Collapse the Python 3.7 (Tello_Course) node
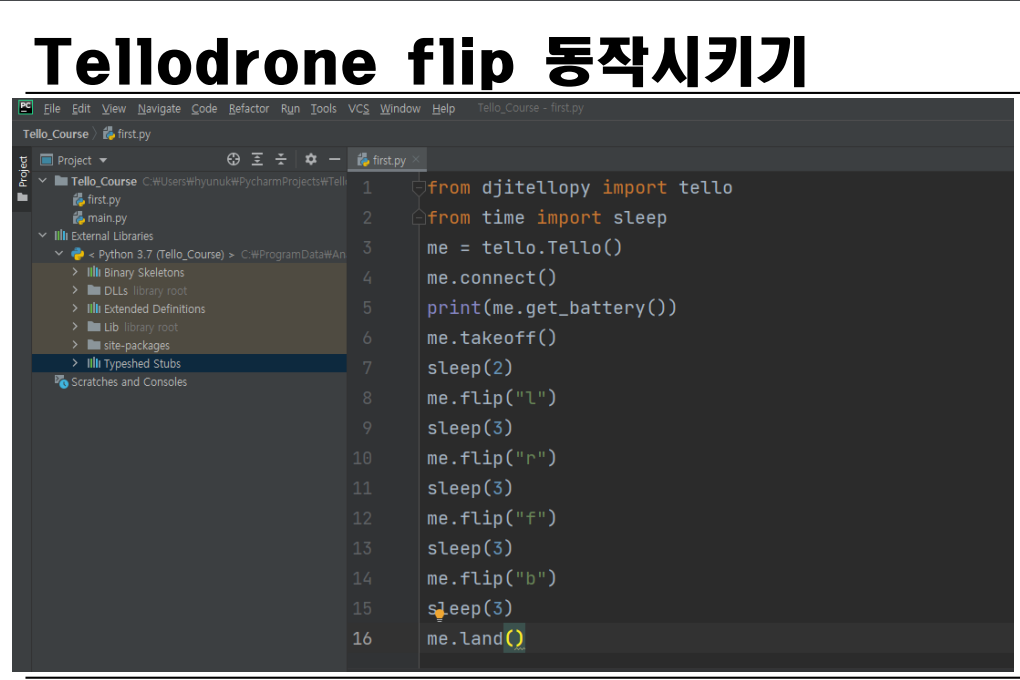The height and width of the screenshot is (680, 1020). [59, 254]
